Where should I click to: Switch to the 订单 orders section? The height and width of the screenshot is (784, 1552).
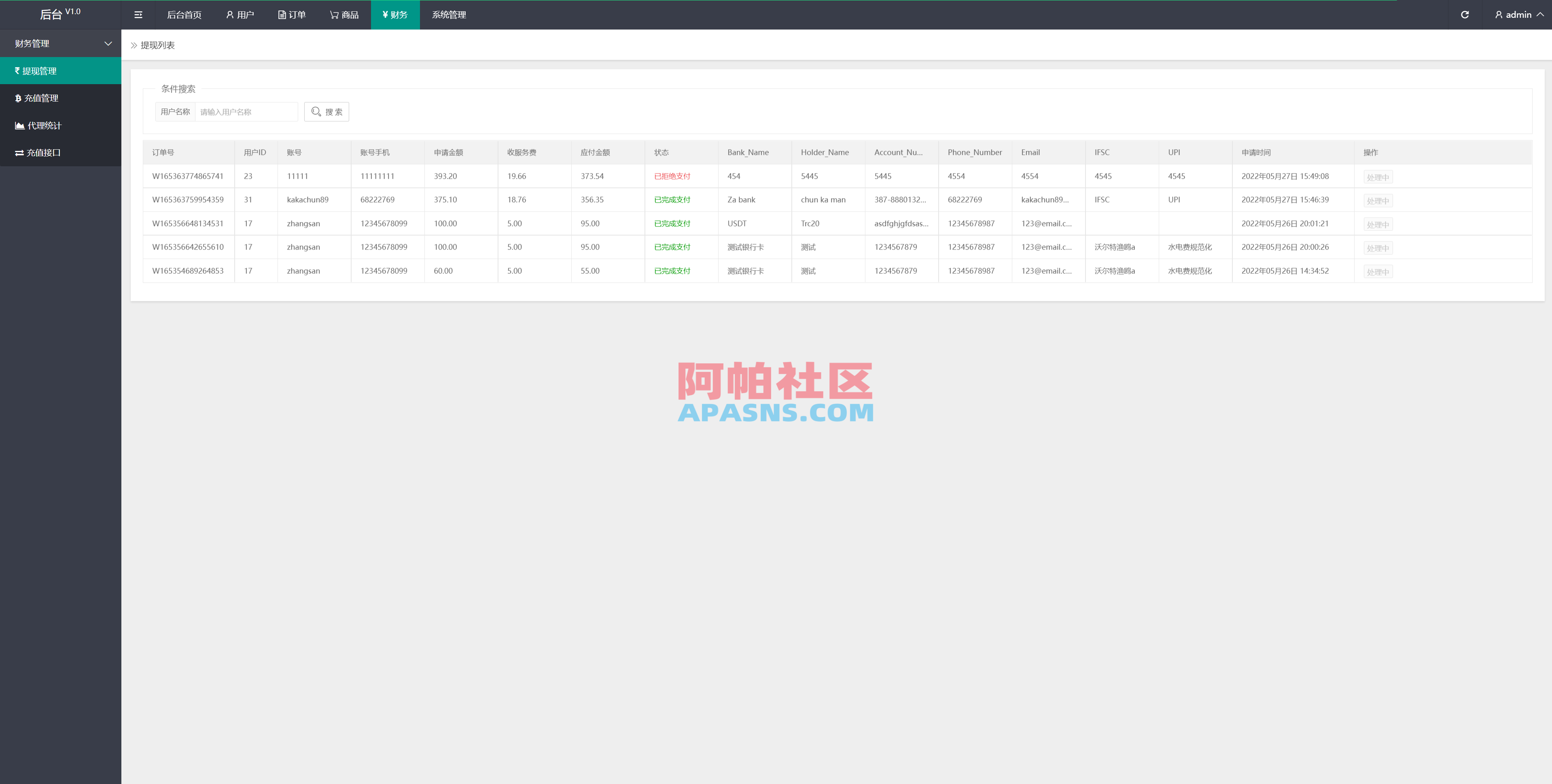click(292, 15)
